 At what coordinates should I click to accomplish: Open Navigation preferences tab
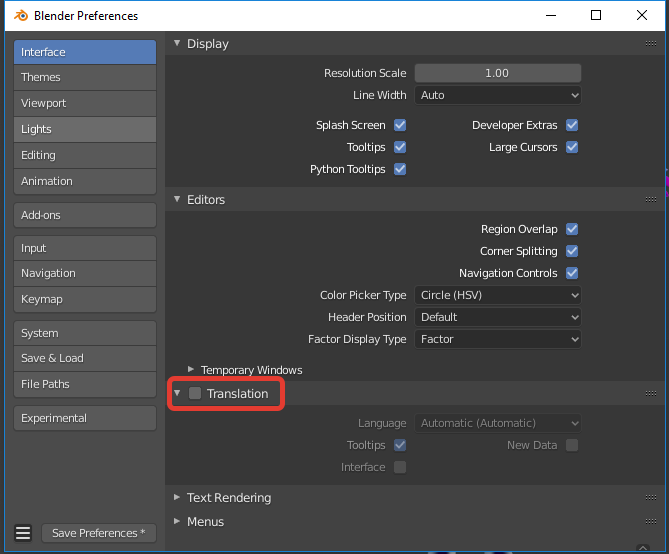[x=85, y=273]
